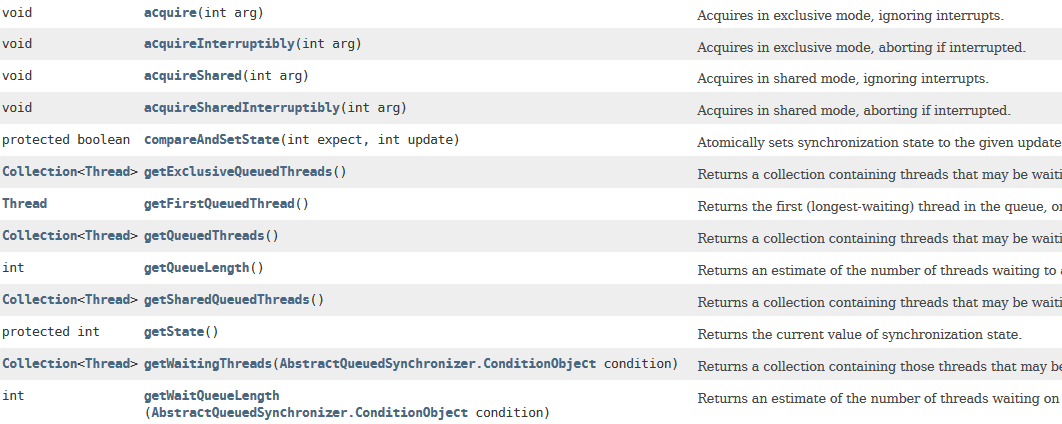Open ConditionObject parameter link under getWaitQueueLength

(309, 412)
